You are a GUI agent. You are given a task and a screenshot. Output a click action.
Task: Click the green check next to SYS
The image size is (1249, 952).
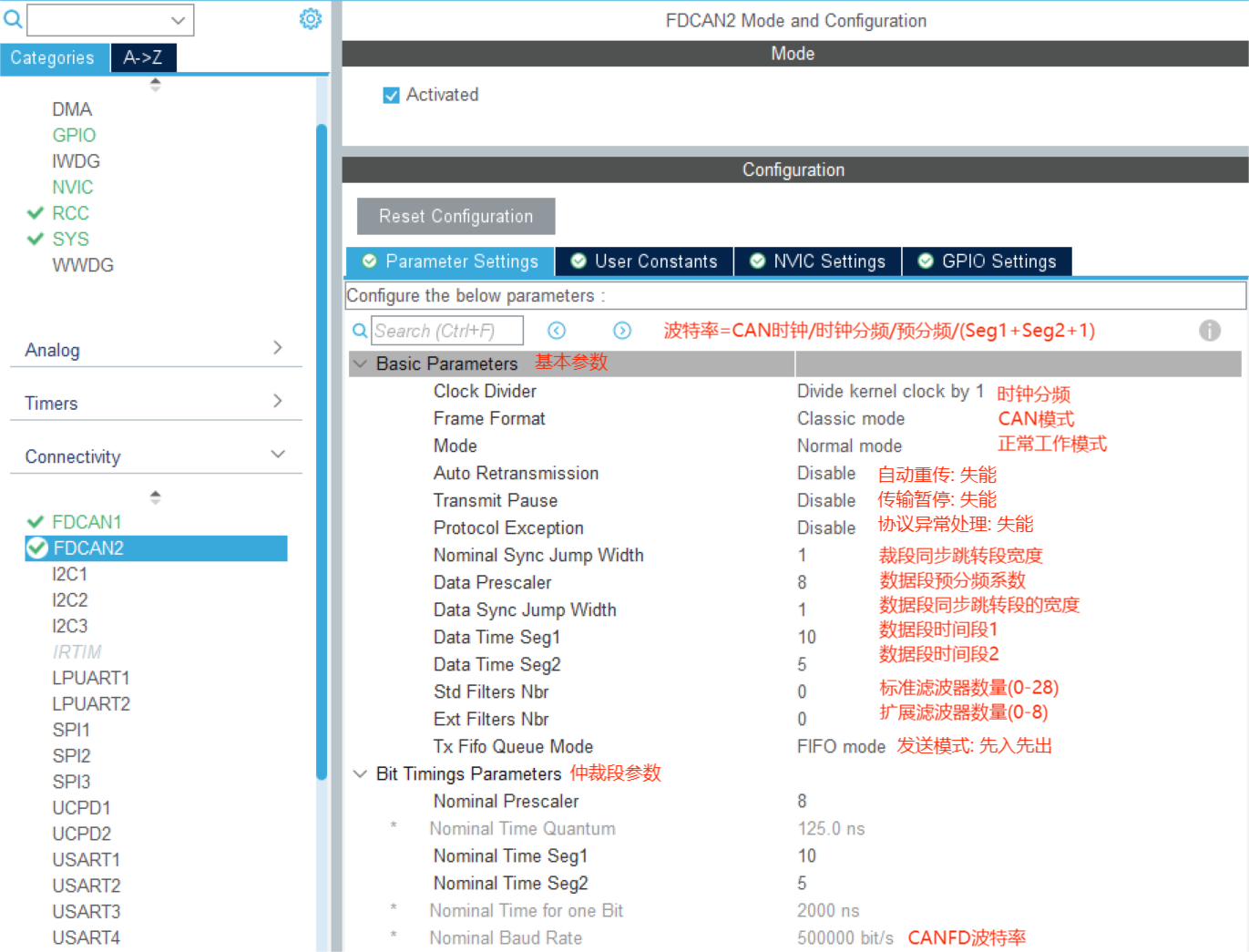(36, 239)
